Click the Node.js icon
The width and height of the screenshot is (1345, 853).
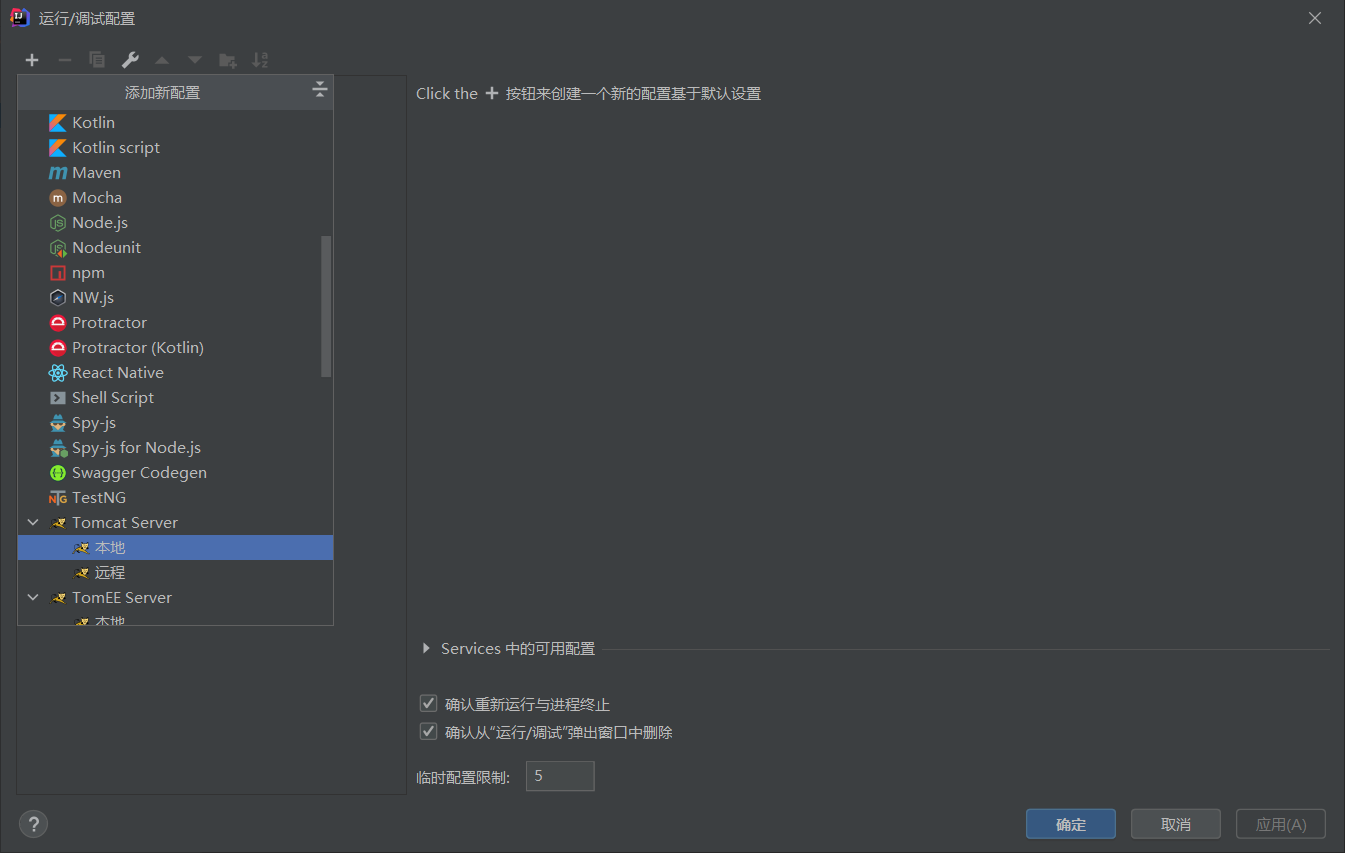click(58, 222)
